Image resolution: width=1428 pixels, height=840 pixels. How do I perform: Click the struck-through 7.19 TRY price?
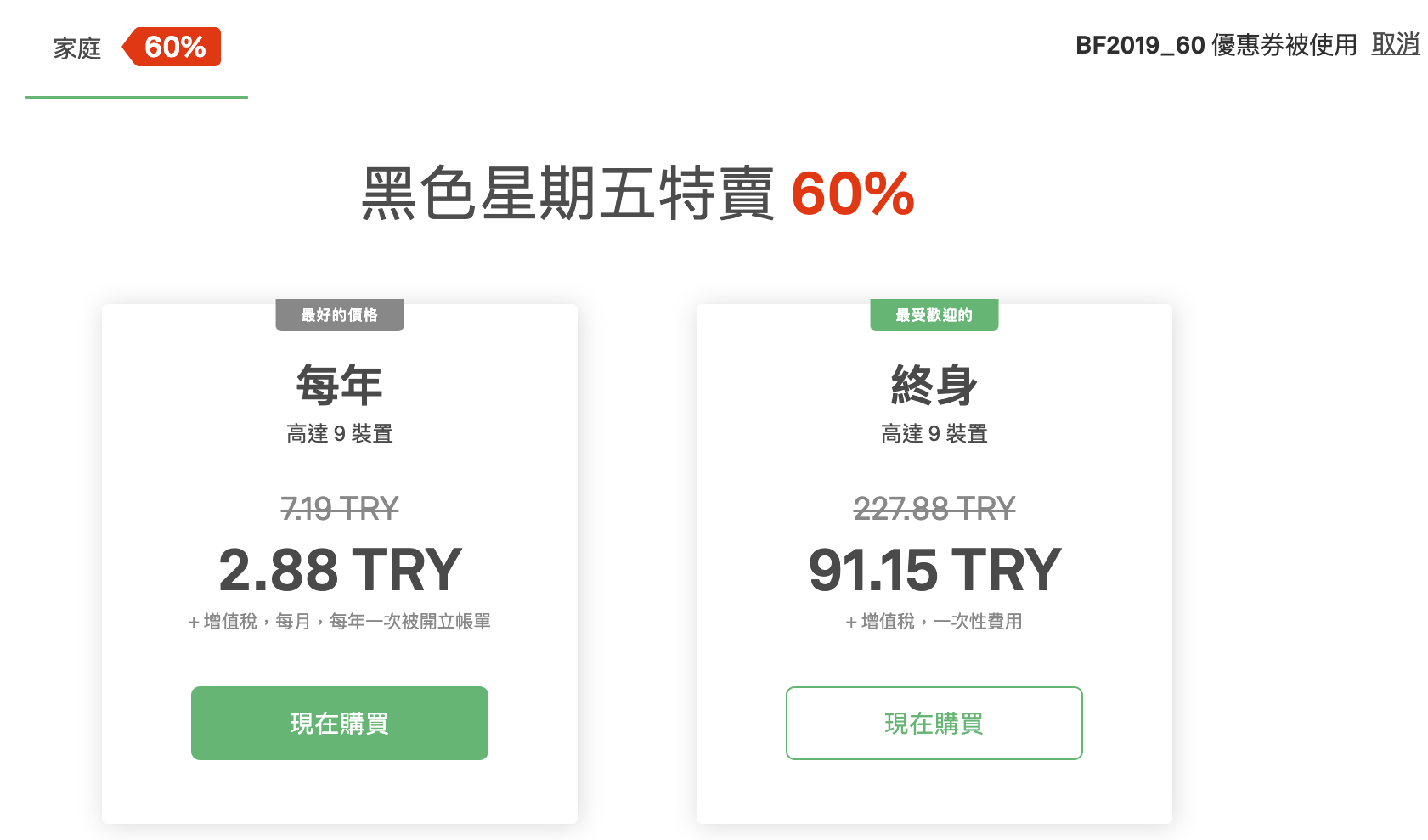click(x=340, y=509)
